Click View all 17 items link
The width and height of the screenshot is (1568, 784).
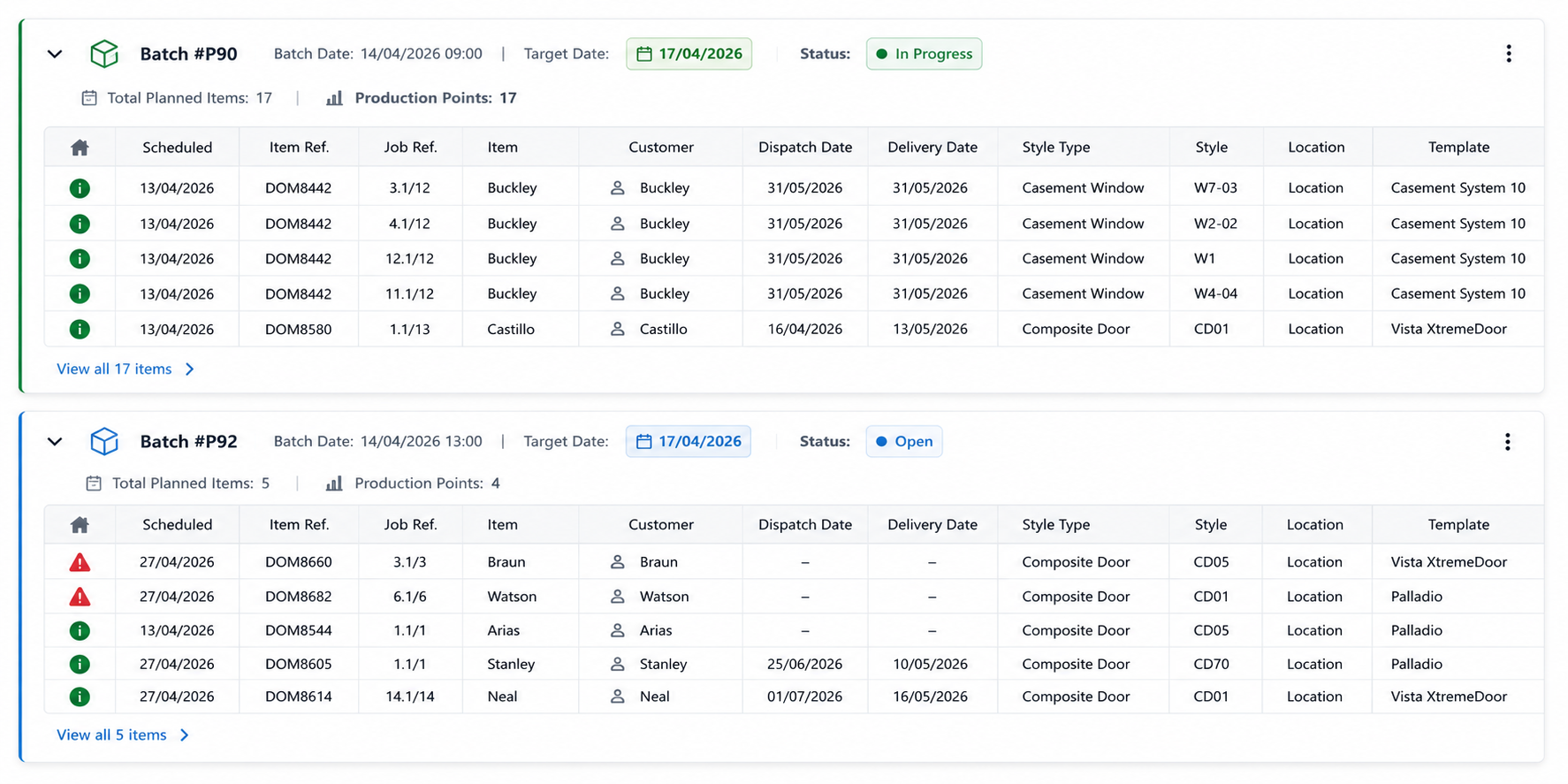(x=126, y=369)
